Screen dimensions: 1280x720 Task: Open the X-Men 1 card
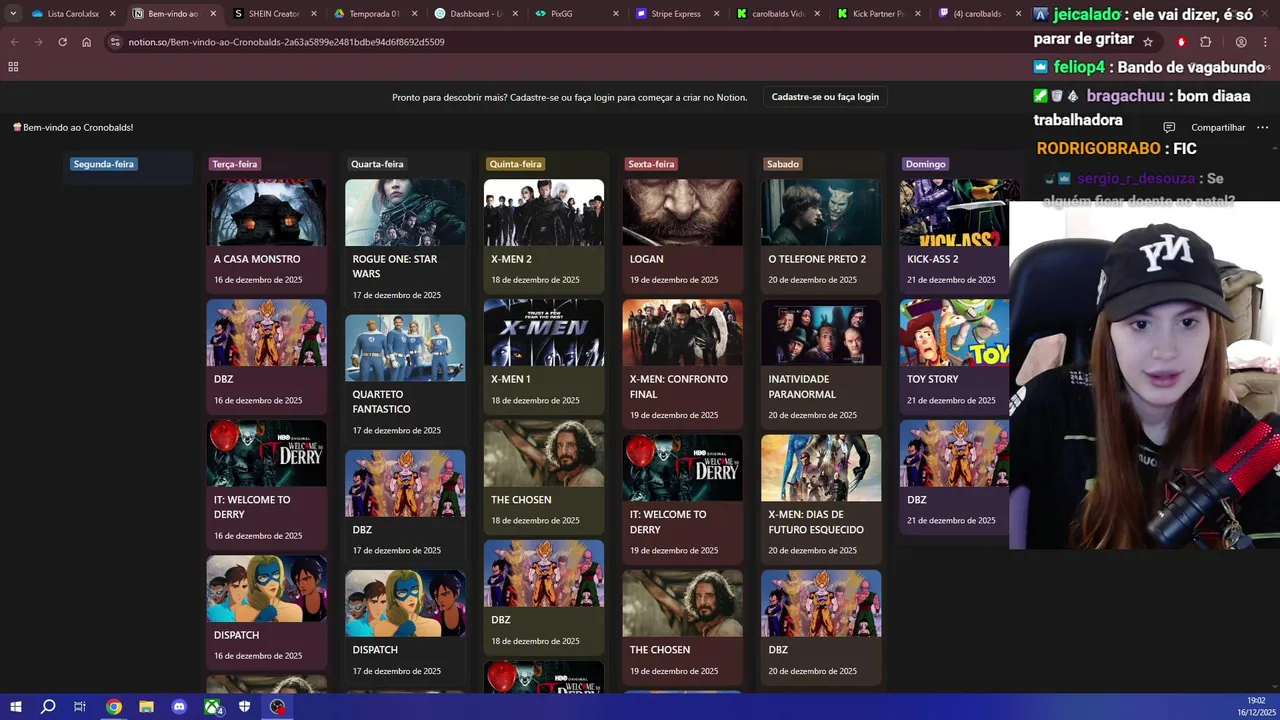pos(544,356)
